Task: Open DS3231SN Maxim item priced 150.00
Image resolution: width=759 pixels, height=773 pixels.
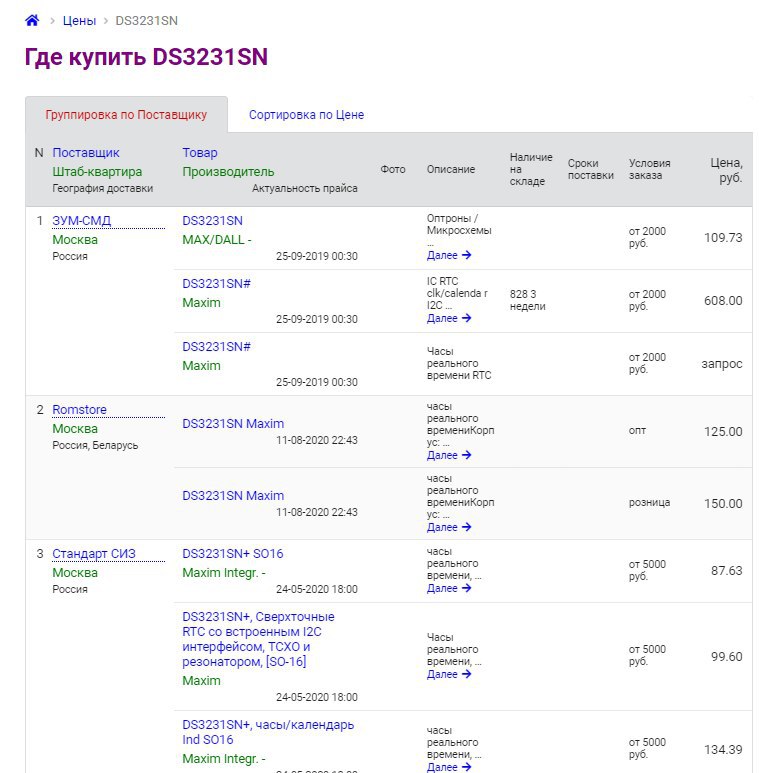Action: (x=233, y=495)
